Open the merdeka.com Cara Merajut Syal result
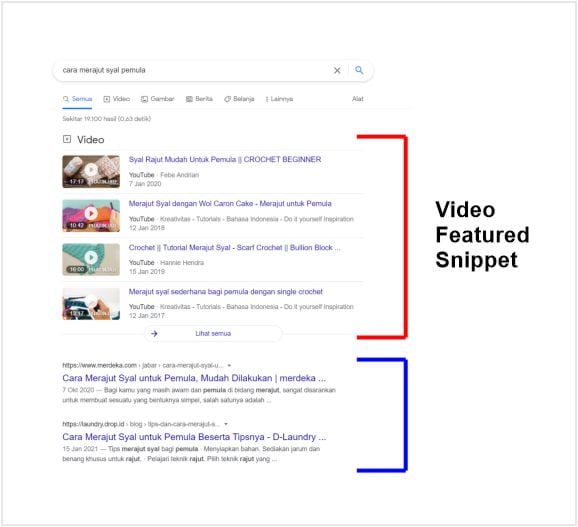 (194, 378)
